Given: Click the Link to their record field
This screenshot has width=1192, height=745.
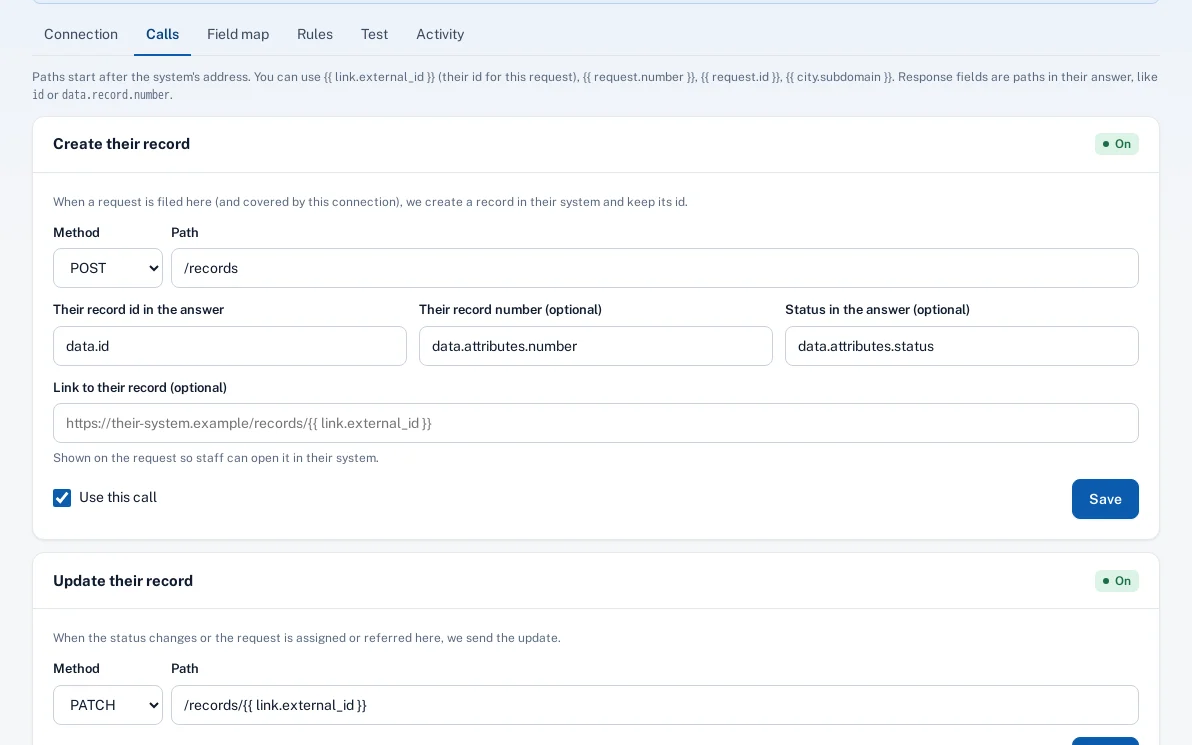Looking at the screenshot, I should [596, 423].
